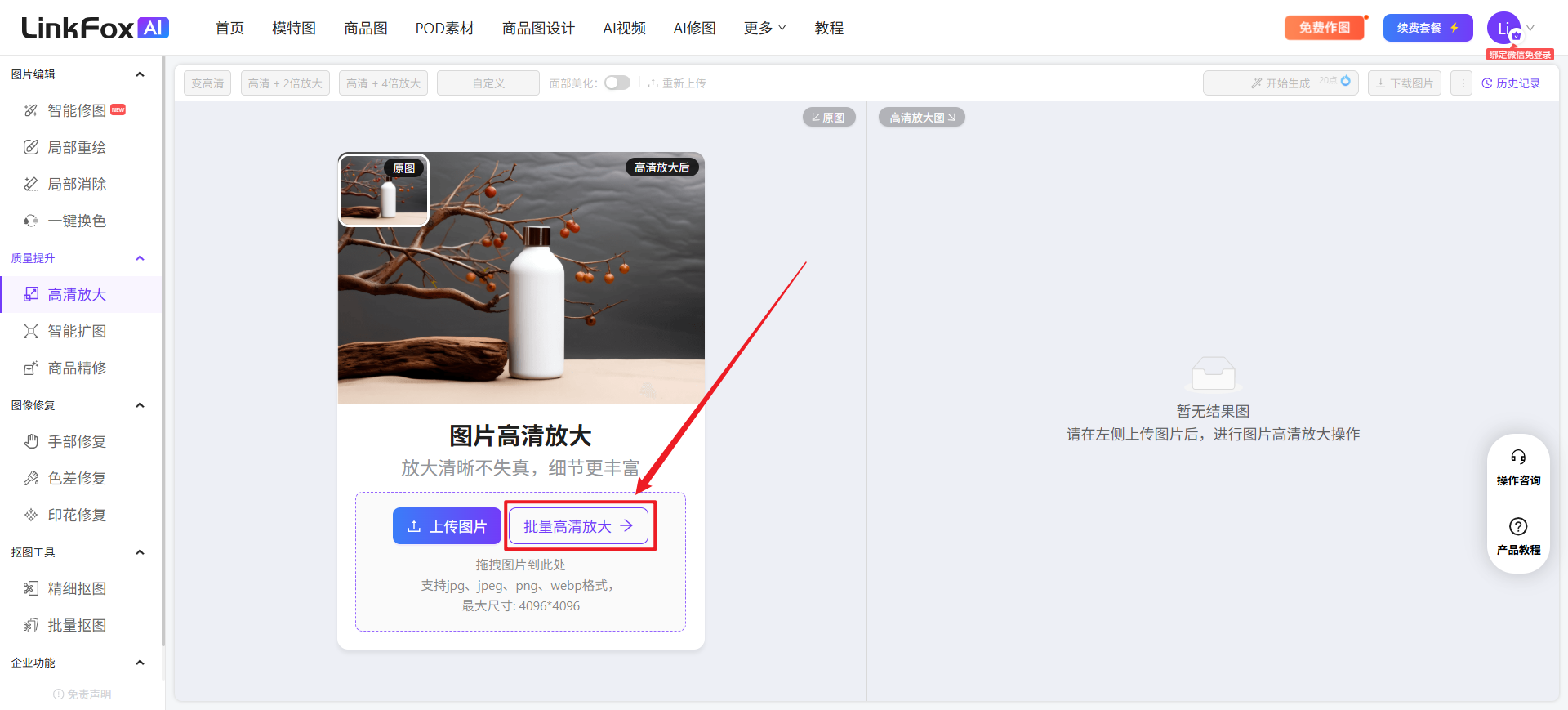Click the history clock icon
This screenshot has height=710, width=1568.
click(1487, 83)
